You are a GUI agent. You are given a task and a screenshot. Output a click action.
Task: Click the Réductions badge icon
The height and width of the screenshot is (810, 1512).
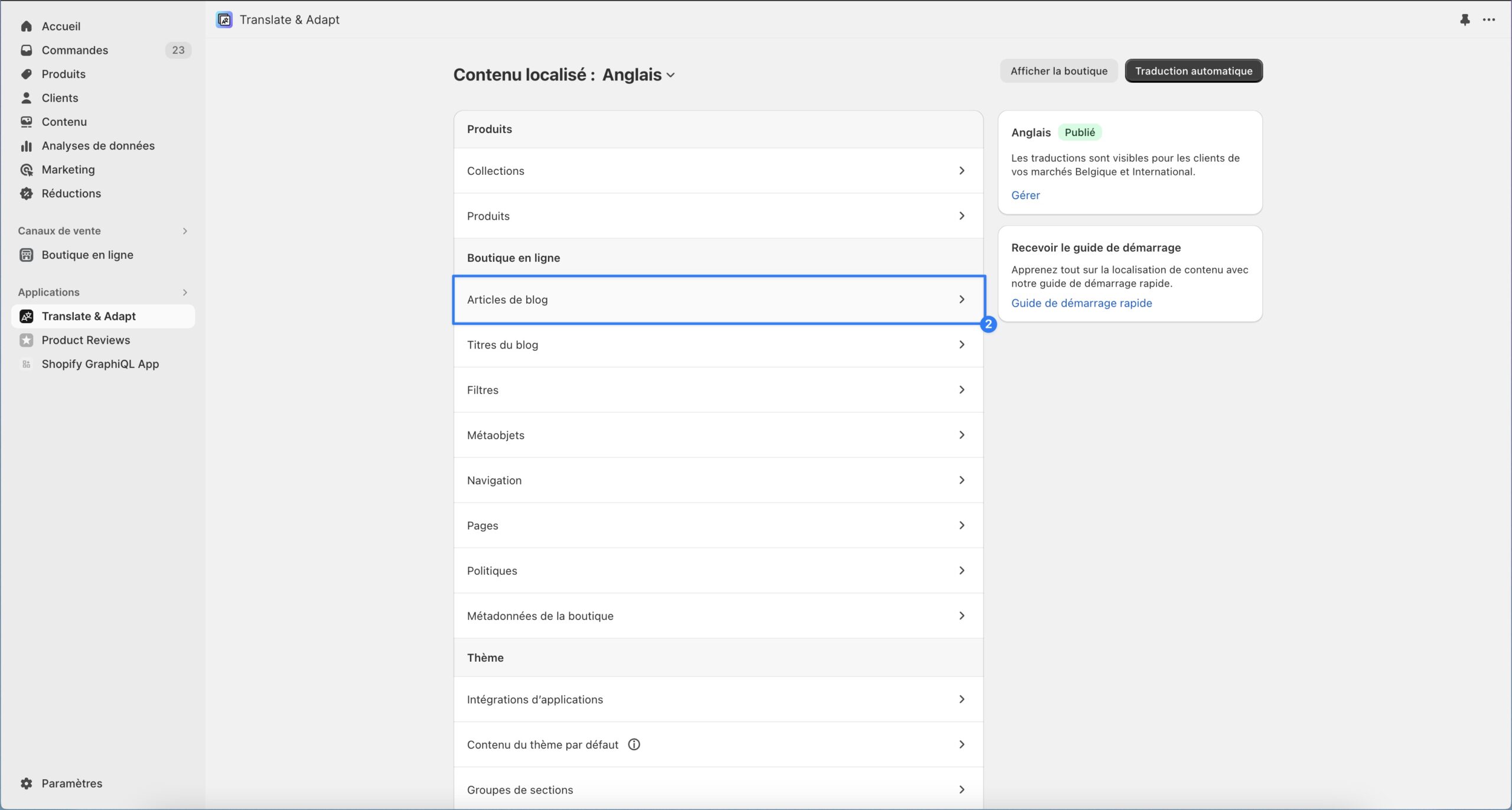pyautogui.click(x=26, y=193)
